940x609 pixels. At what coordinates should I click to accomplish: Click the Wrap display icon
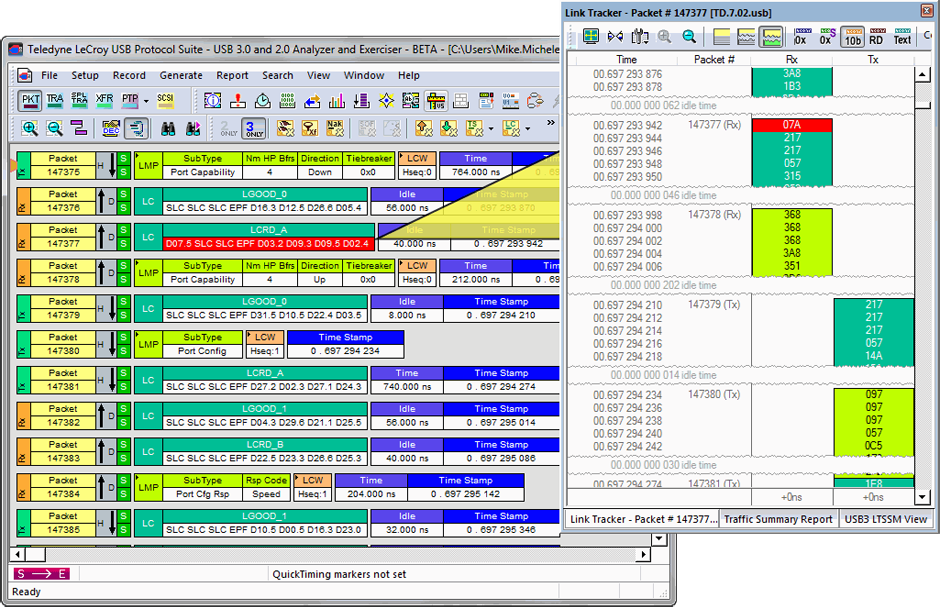coord(79,128)
